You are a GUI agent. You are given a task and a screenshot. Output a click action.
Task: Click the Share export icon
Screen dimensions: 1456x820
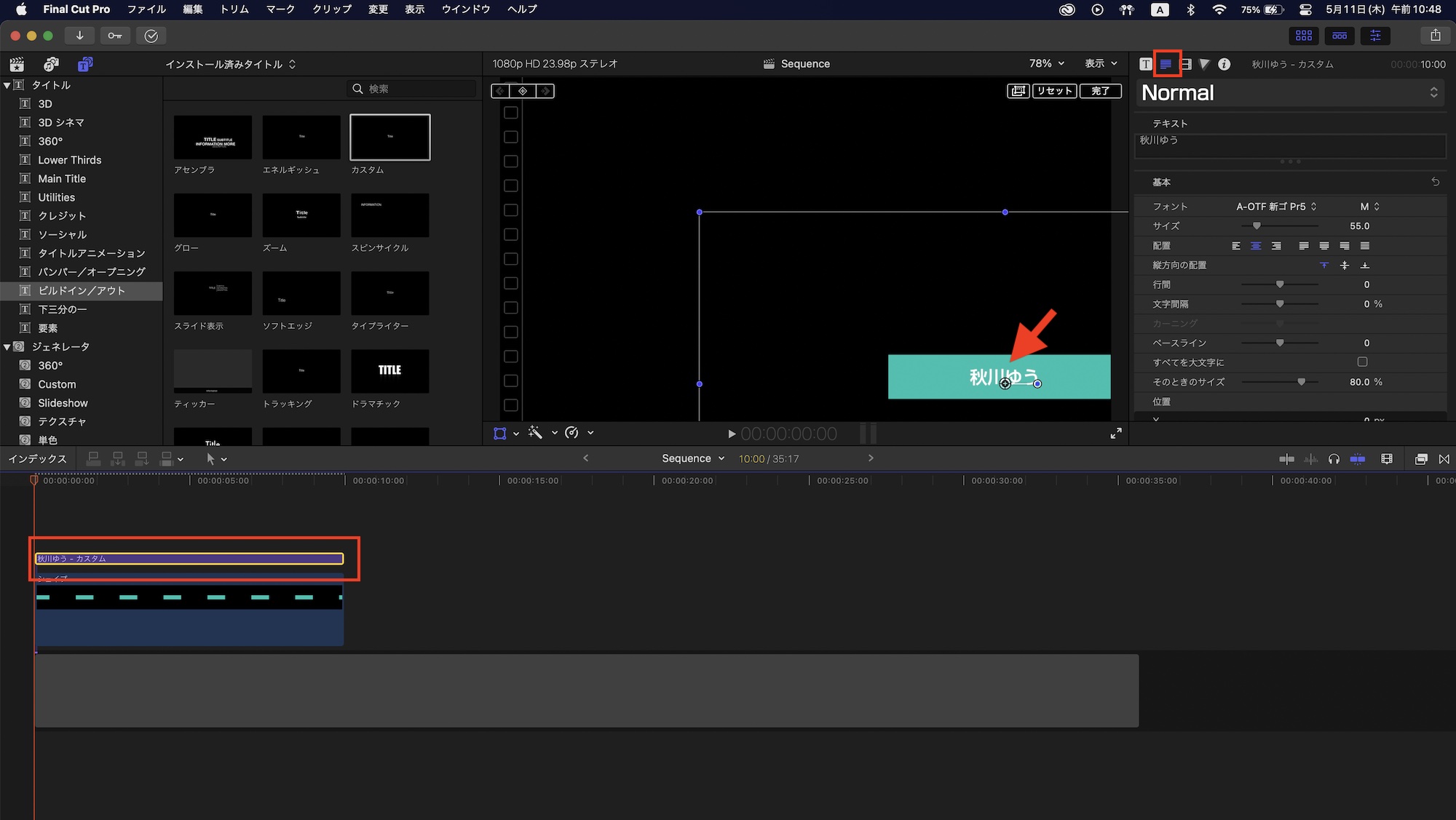(x=1435, y=35)
